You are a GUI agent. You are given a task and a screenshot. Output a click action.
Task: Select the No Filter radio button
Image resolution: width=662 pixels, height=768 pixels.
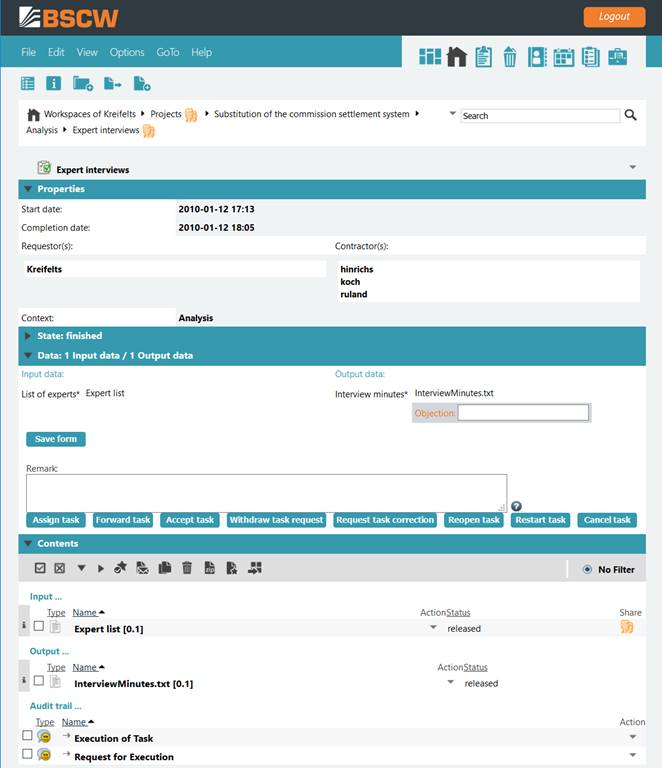tap(587, 569)
